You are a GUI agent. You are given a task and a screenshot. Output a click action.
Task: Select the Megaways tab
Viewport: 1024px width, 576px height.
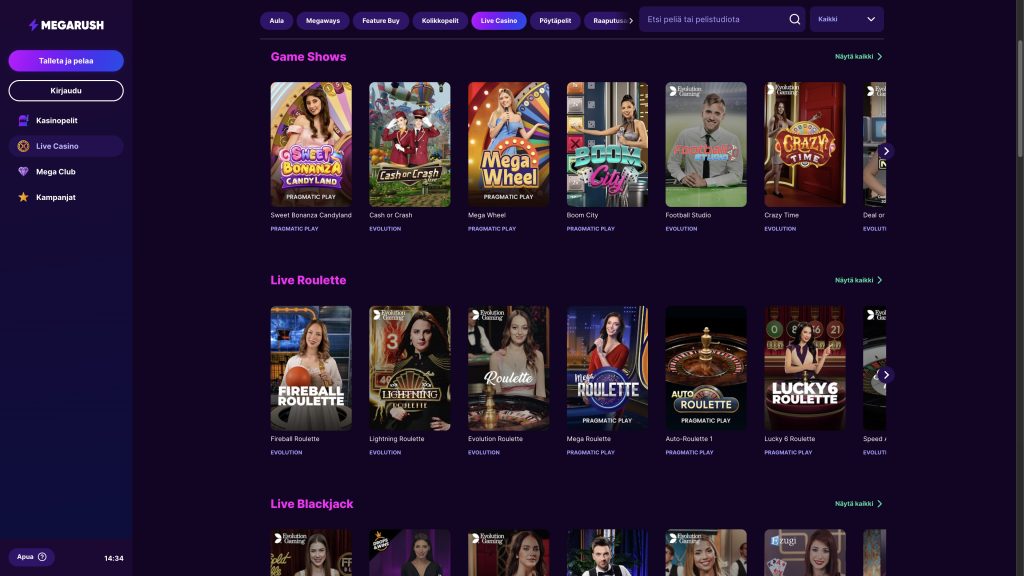323,21
